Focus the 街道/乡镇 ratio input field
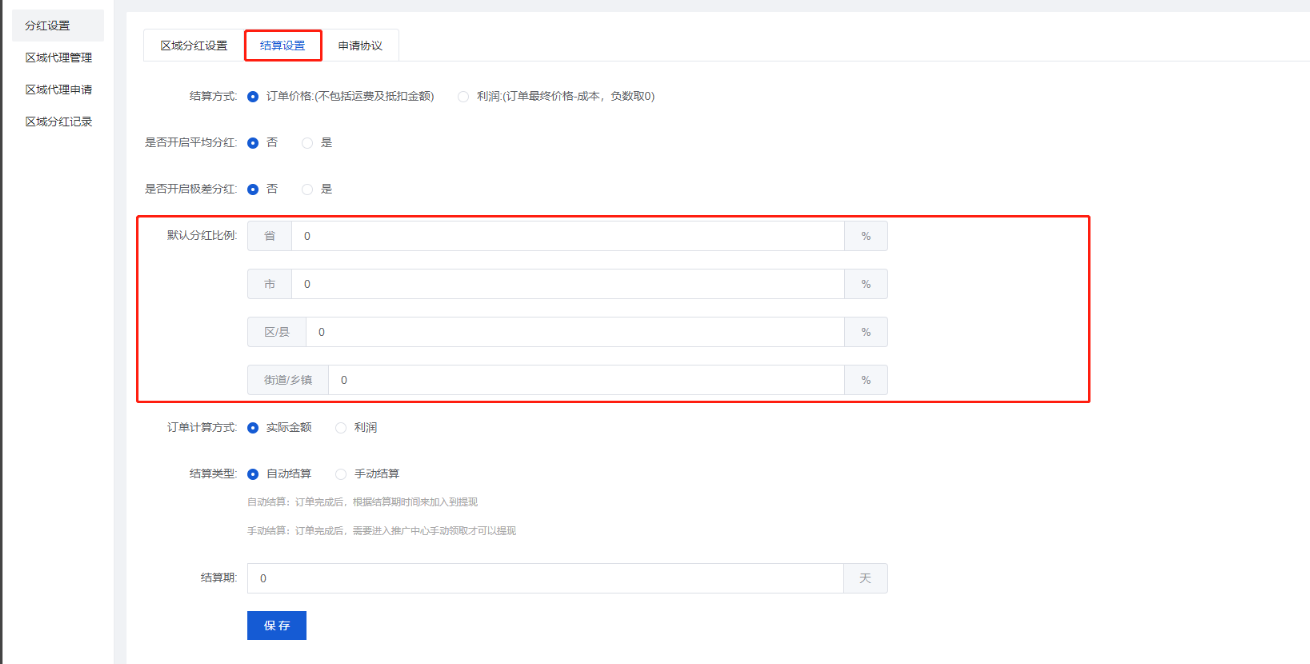This screenshot has width=1310, height=664. point(585,380)
